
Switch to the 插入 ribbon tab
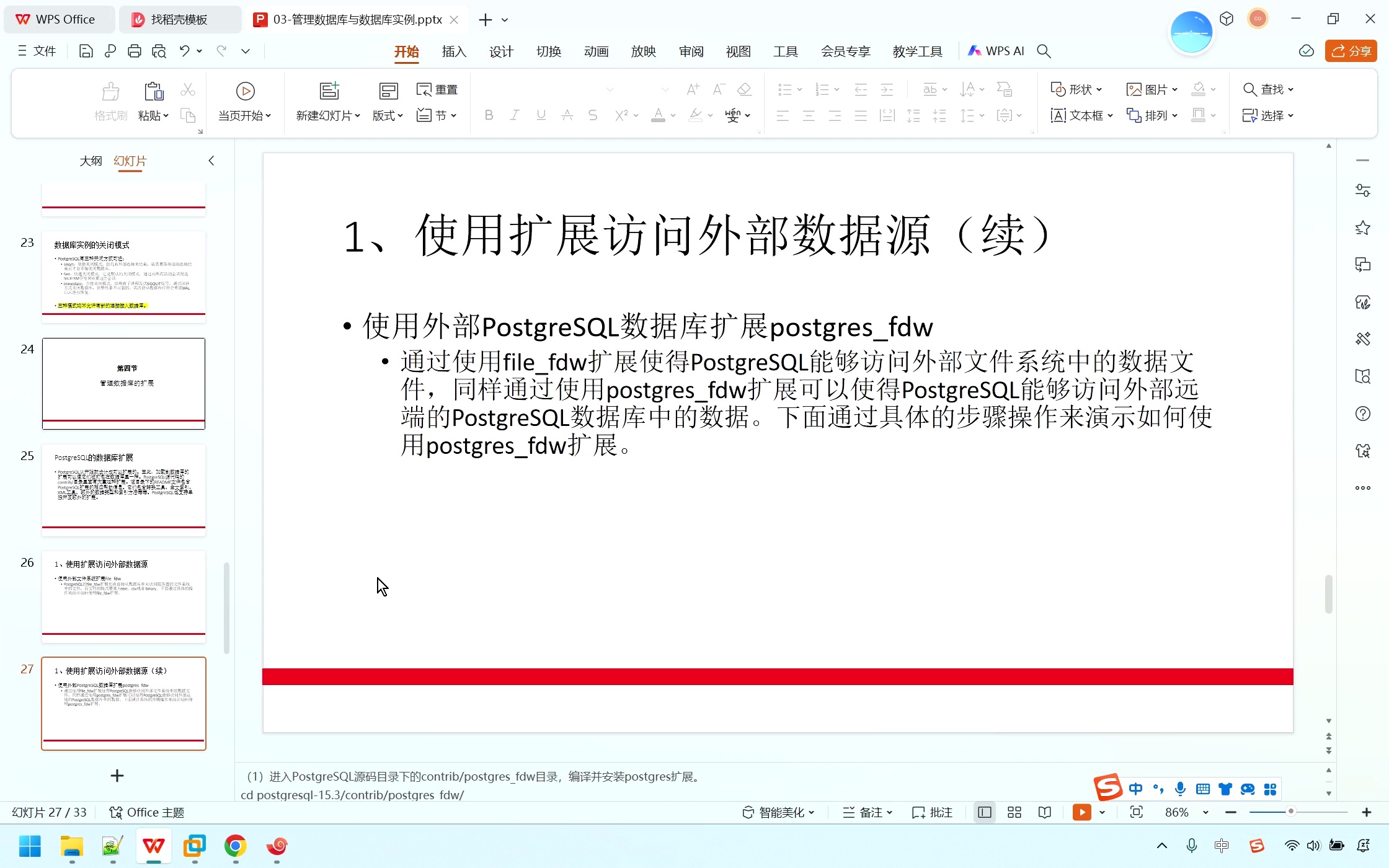pos(453,51)
